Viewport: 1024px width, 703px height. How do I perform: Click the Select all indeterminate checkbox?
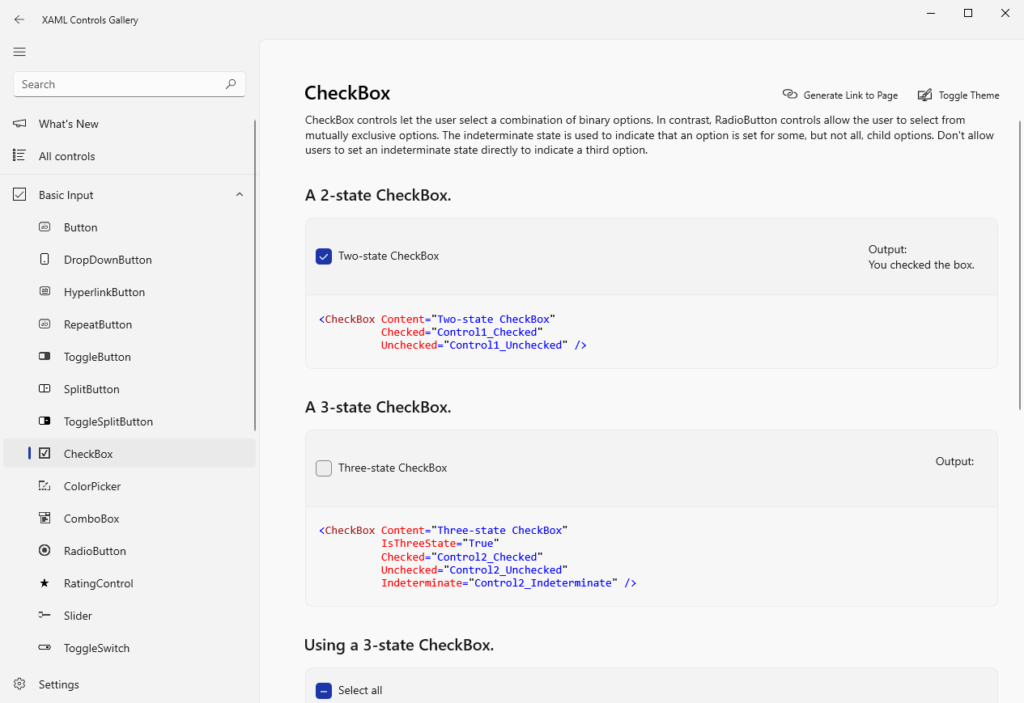[323, 690]
